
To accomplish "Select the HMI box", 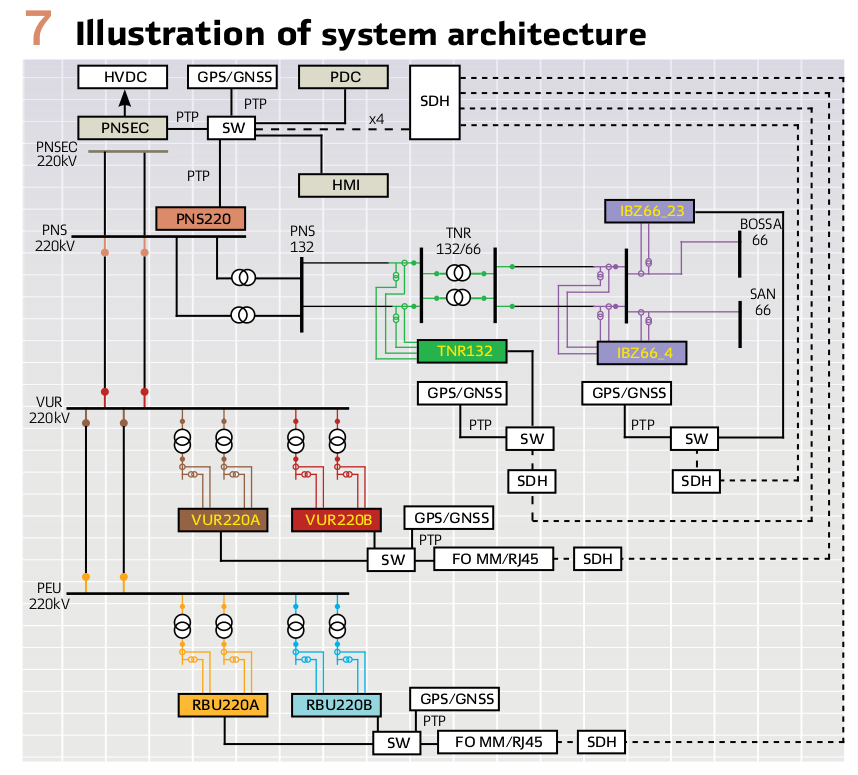I will pos(343,185).
